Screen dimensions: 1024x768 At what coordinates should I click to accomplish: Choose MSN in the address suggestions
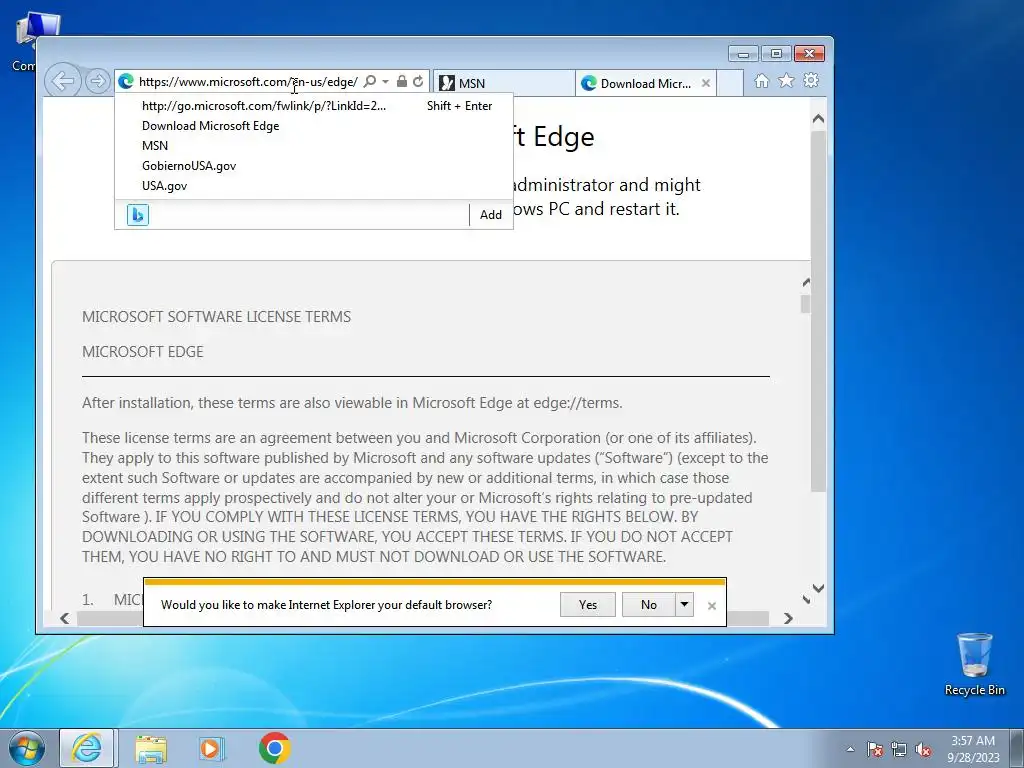click(x=313, y=146)
